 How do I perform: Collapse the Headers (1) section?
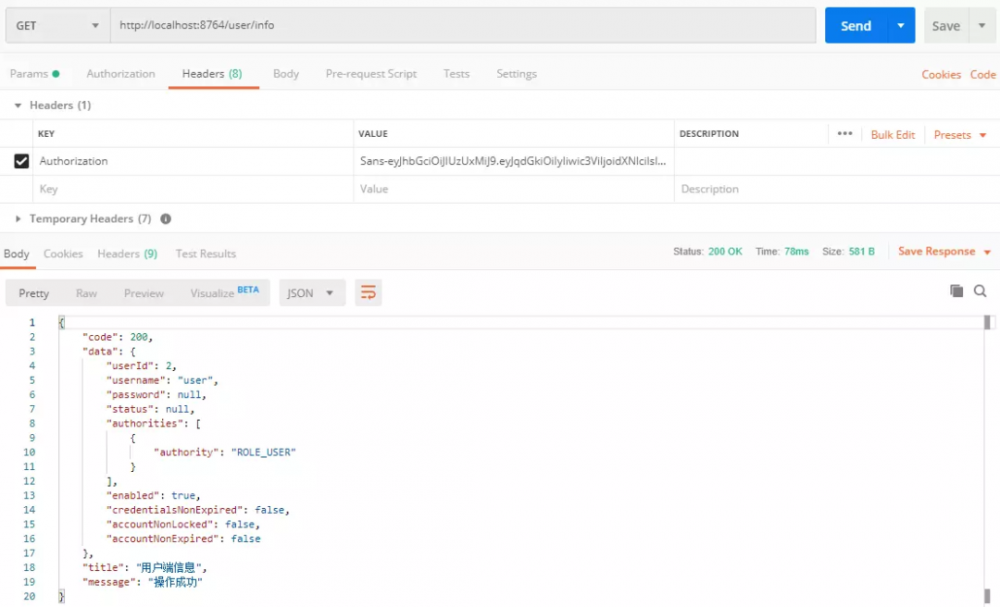[18, 105]
